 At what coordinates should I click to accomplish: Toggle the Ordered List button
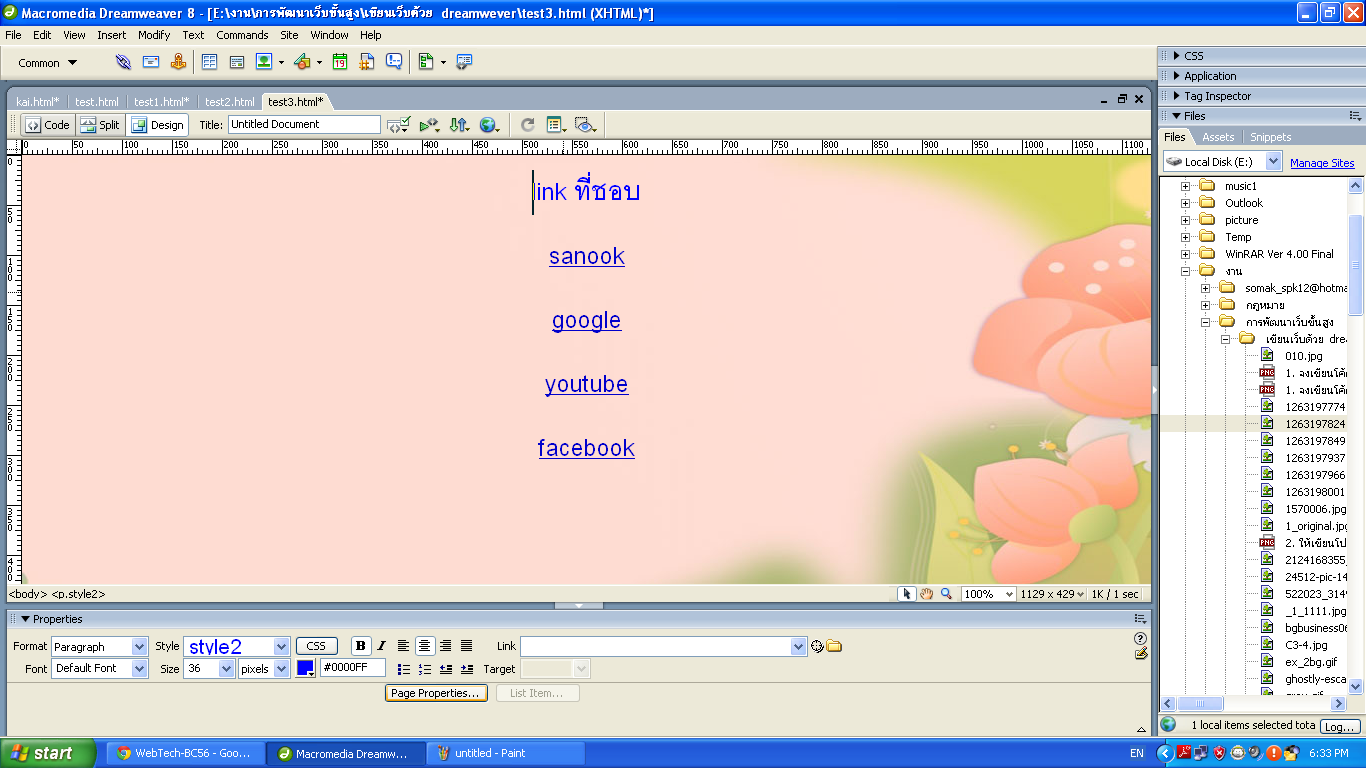(425, 669)
